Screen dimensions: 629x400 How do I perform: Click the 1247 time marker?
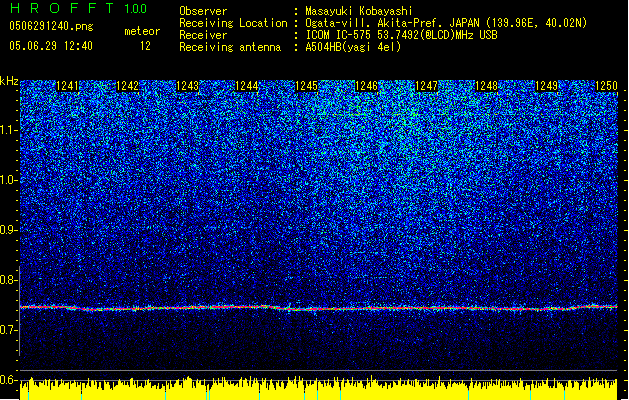pos(426,86)
